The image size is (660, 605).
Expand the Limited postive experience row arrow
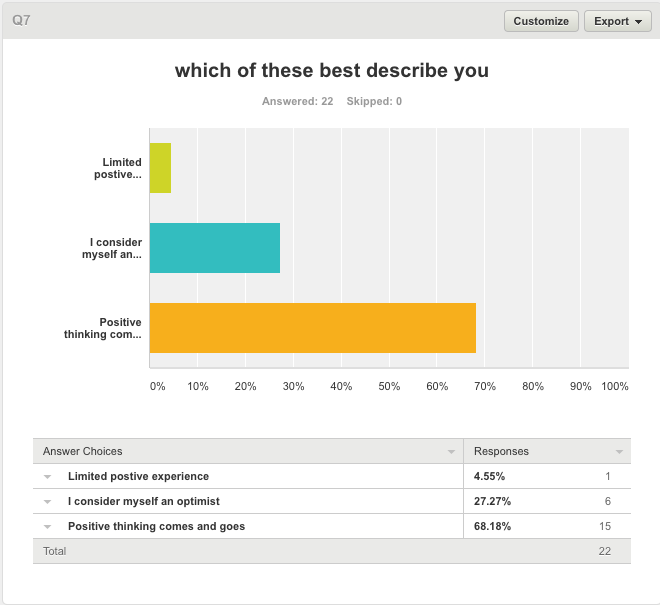[47, 477]
